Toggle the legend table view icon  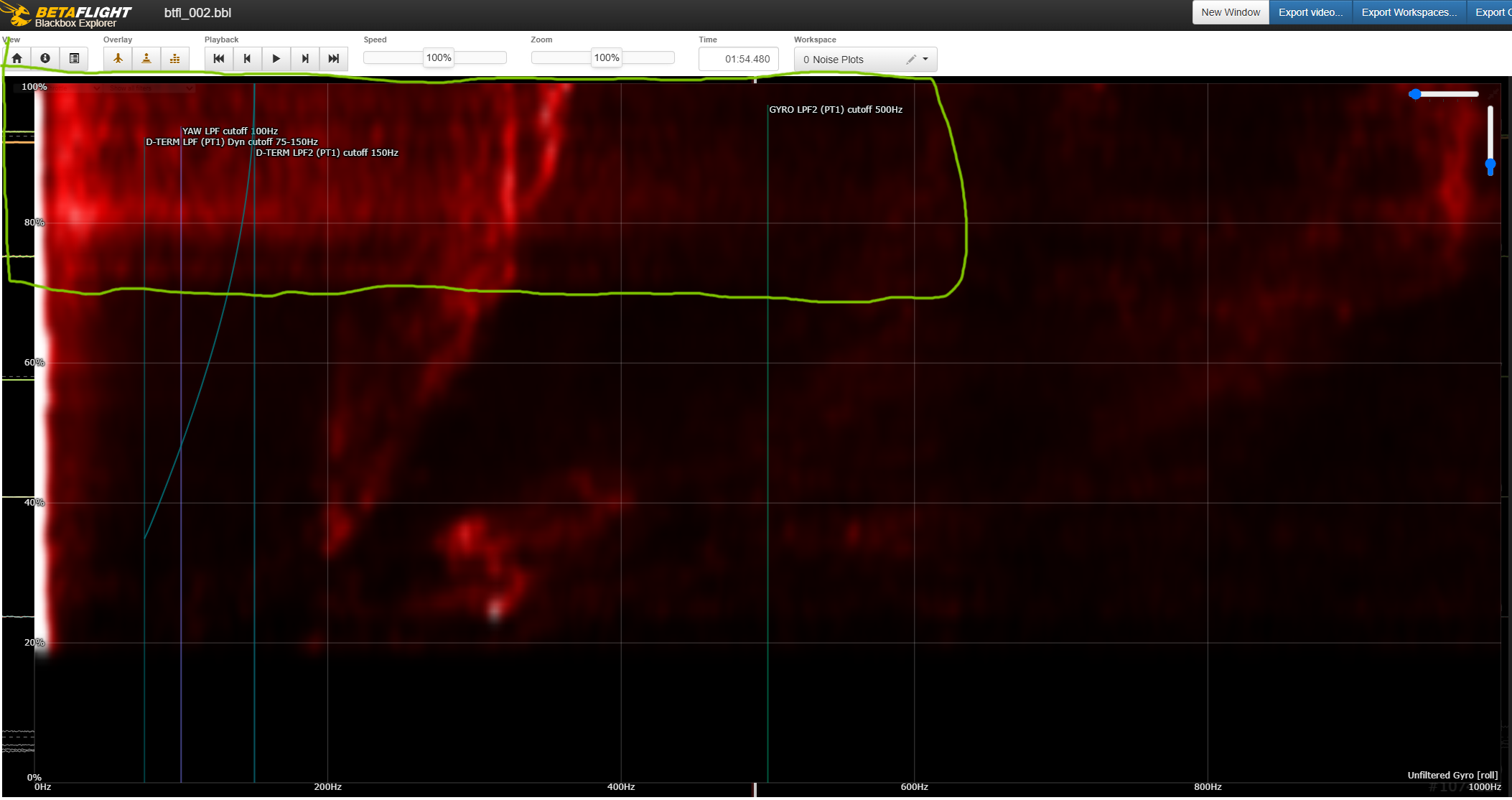click(x=74, y=58)
